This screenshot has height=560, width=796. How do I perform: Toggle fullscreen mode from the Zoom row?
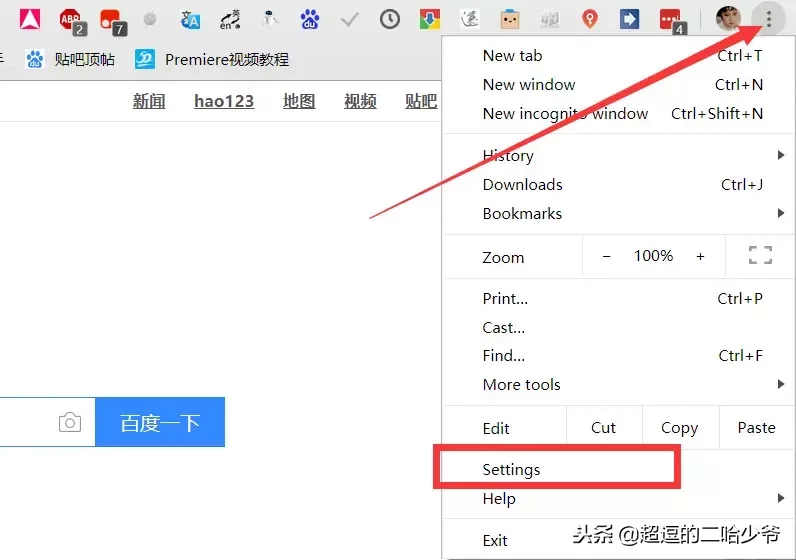[x=760, y=255]
